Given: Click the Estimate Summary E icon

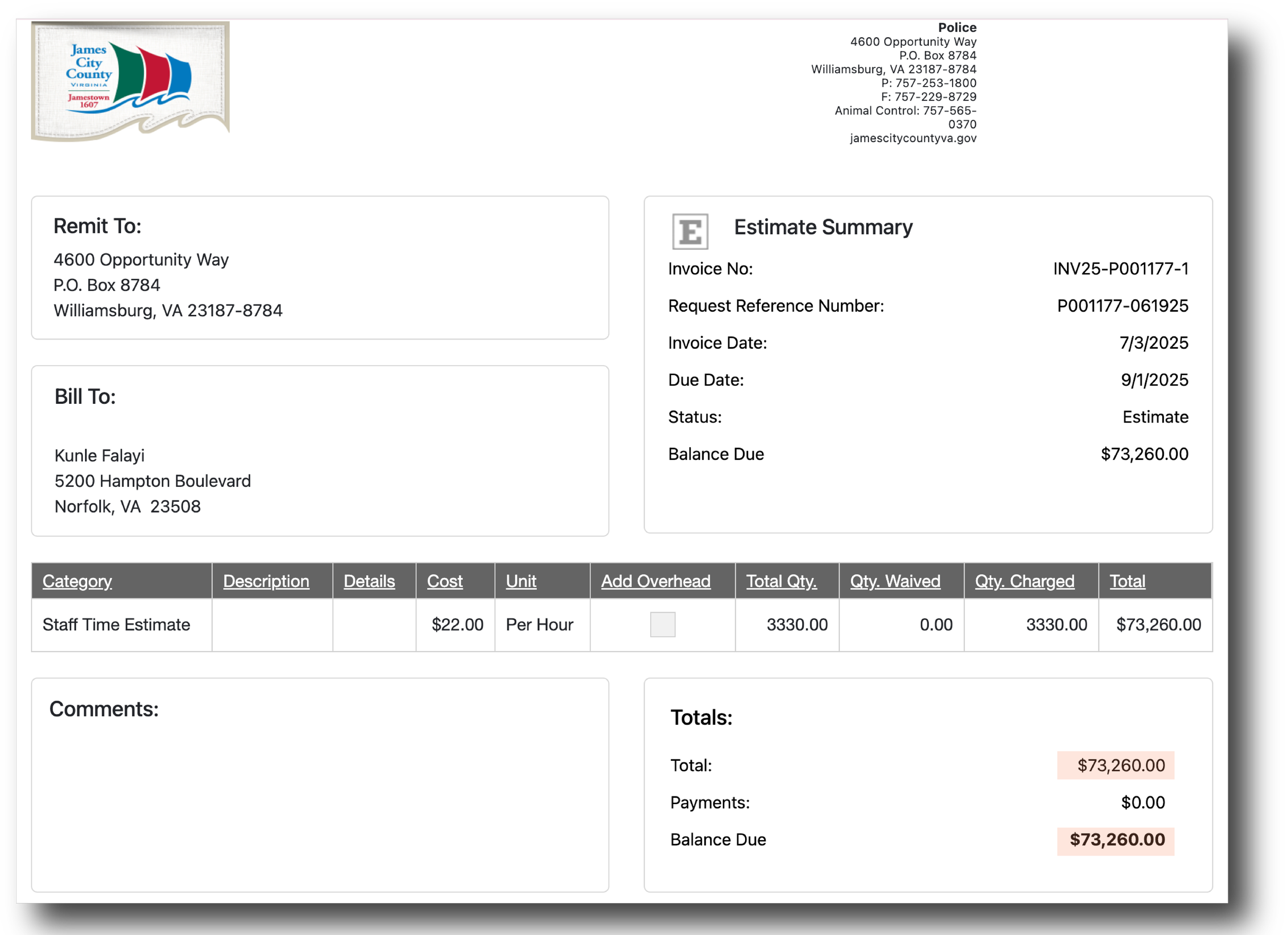Looking at the screenshot, I should pos(690,231).
